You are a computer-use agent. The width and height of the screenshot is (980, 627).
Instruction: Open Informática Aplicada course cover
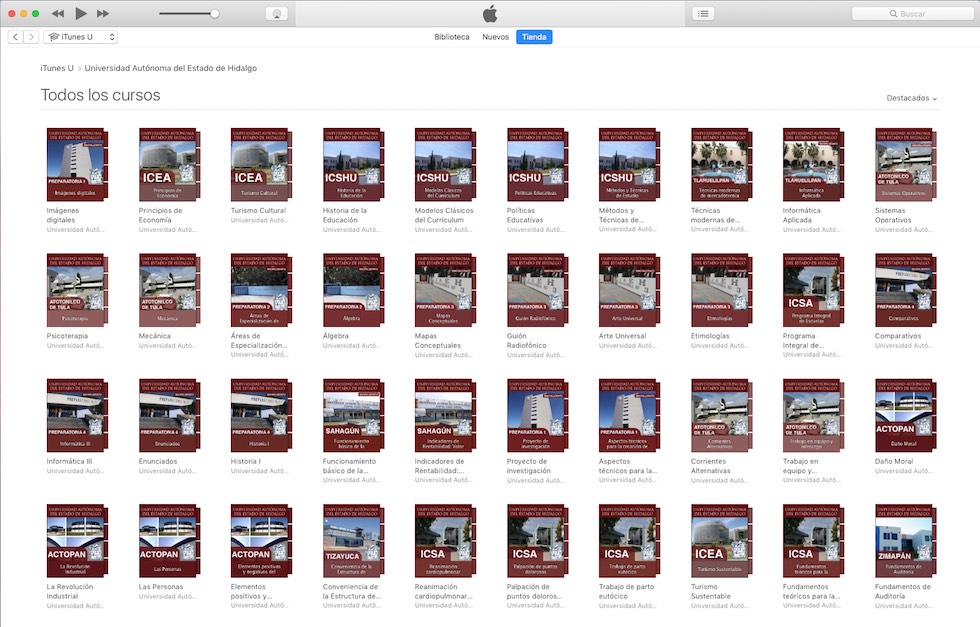click(813, 164)
